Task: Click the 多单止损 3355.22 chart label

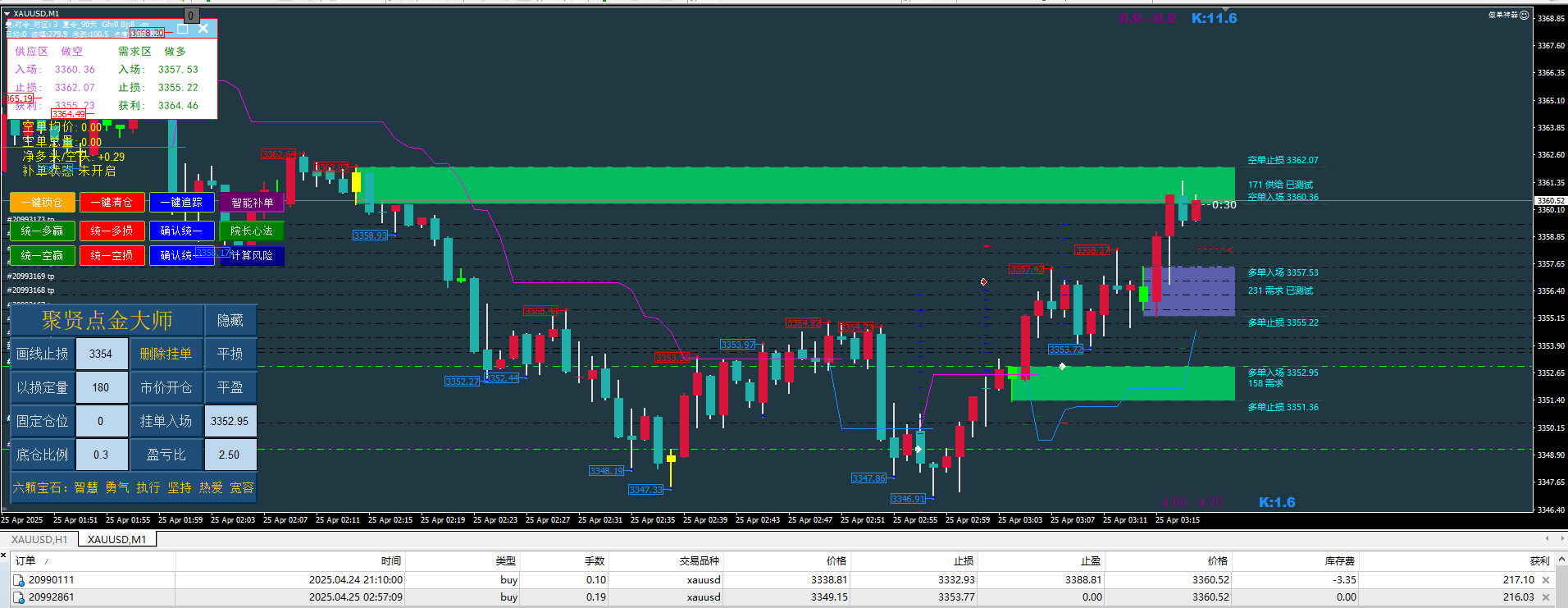Action: click(1283, 322)
